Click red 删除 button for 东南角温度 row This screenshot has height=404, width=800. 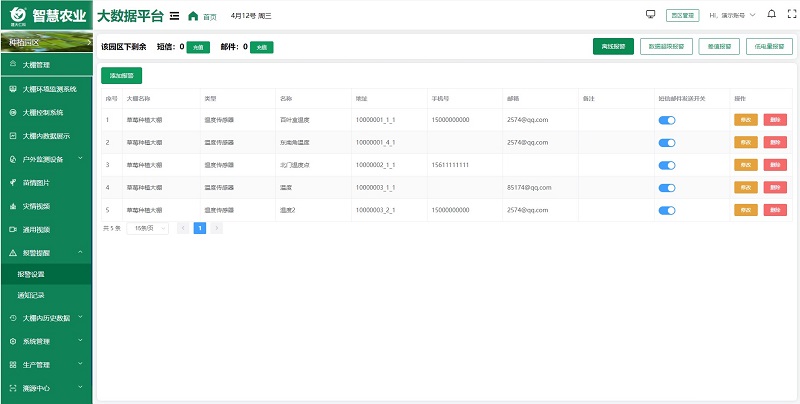click(774, 142)
